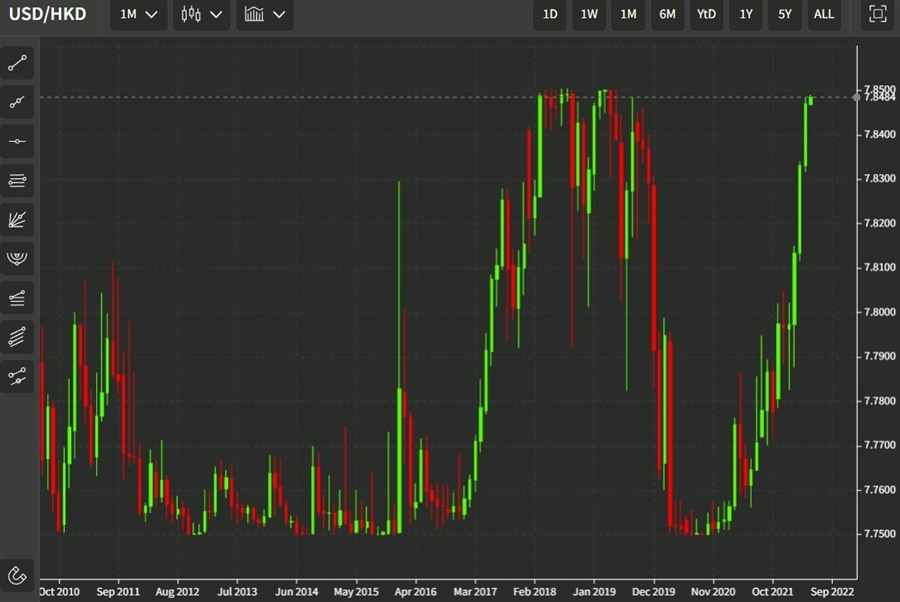The height and width of the screenshot is (602, 900).
Task: Click the Sep 2022 date label
Action: click(832, 592)
